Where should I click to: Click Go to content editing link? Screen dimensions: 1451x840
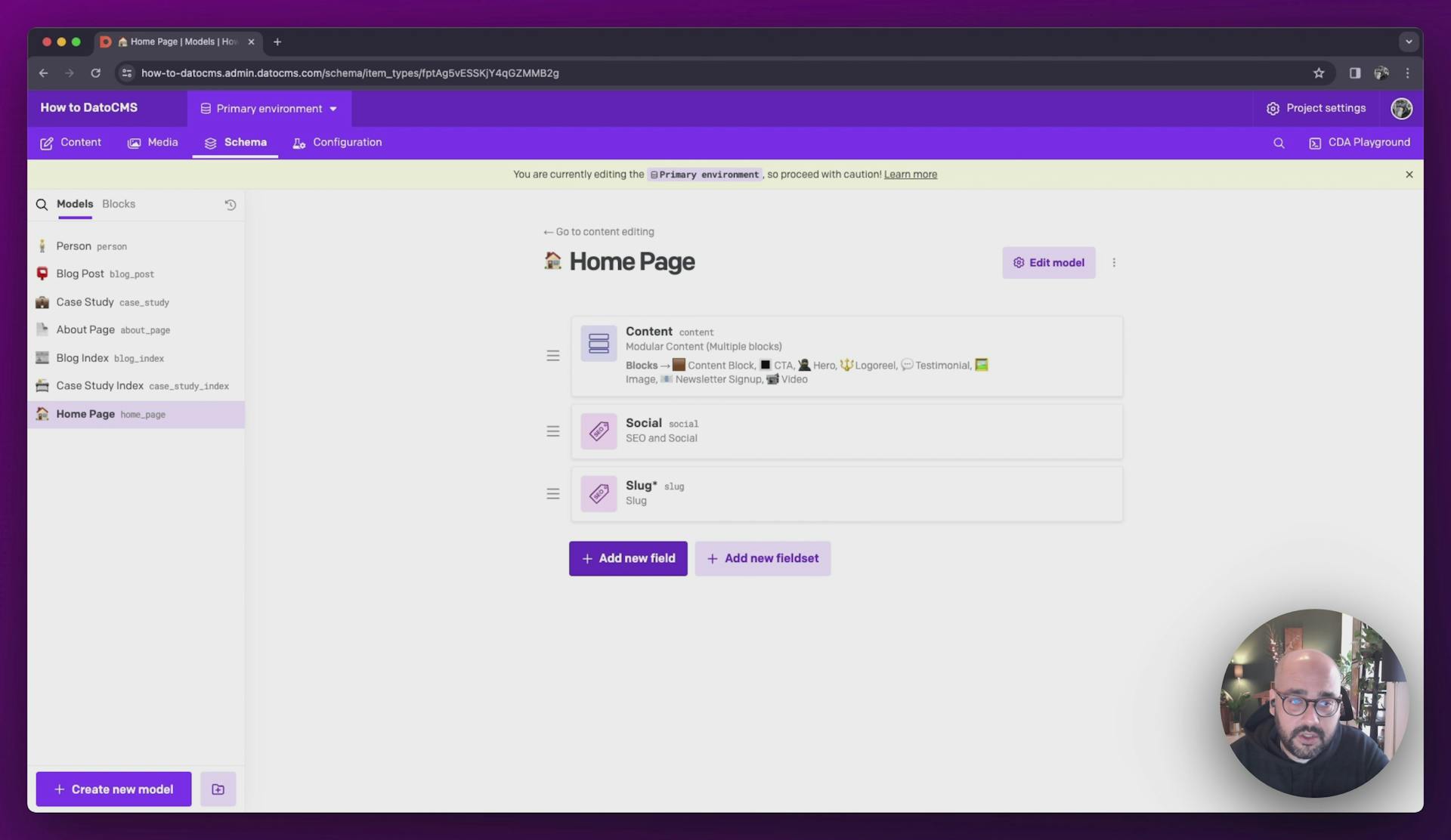point(599,232)
